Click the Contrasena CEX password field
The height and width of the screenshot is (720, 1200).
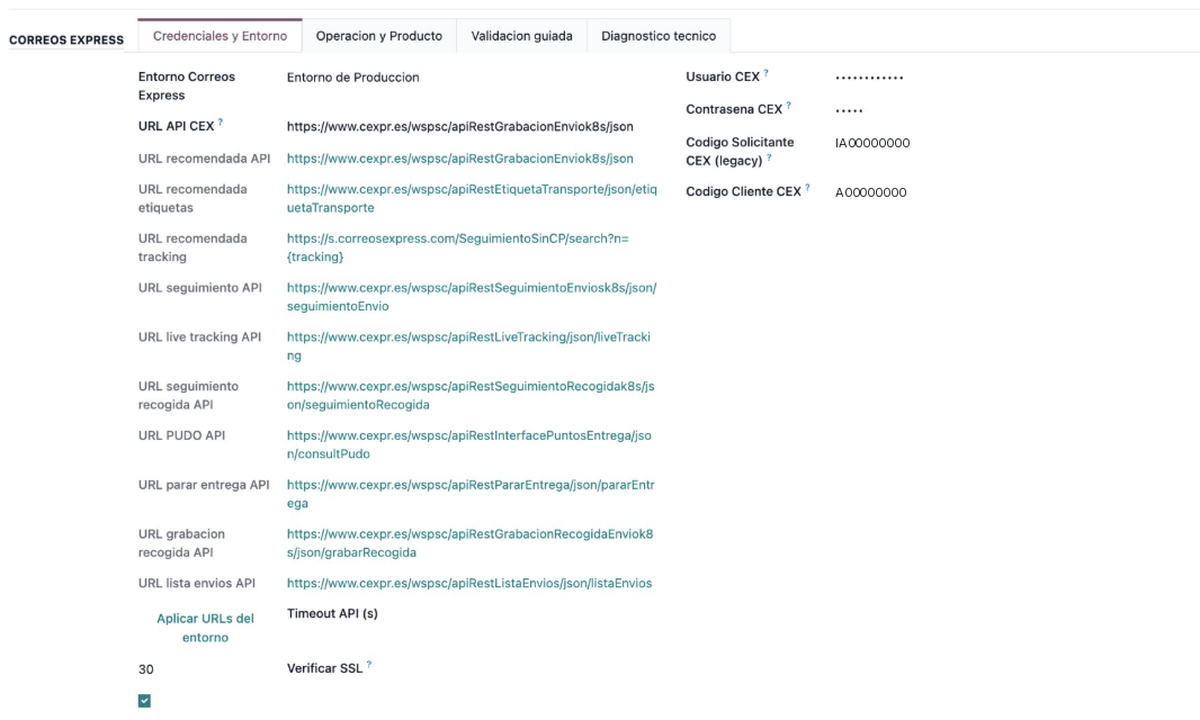coord(849,110)
